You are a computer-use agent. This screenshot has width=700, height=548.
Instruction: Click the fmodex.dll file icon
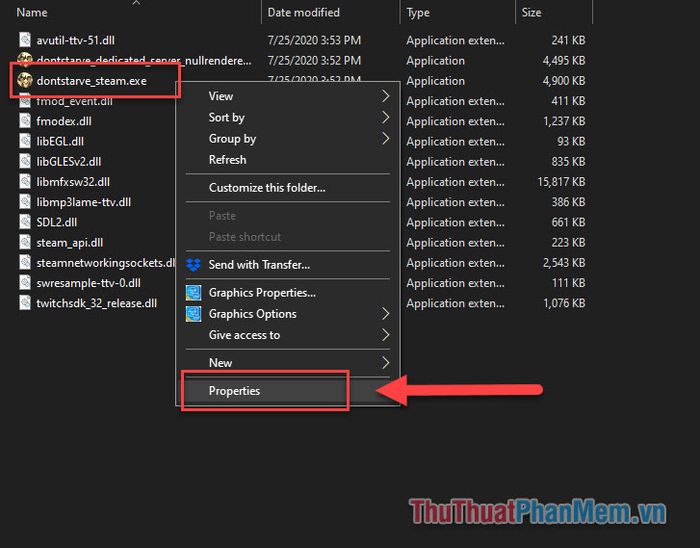point(25,121)
